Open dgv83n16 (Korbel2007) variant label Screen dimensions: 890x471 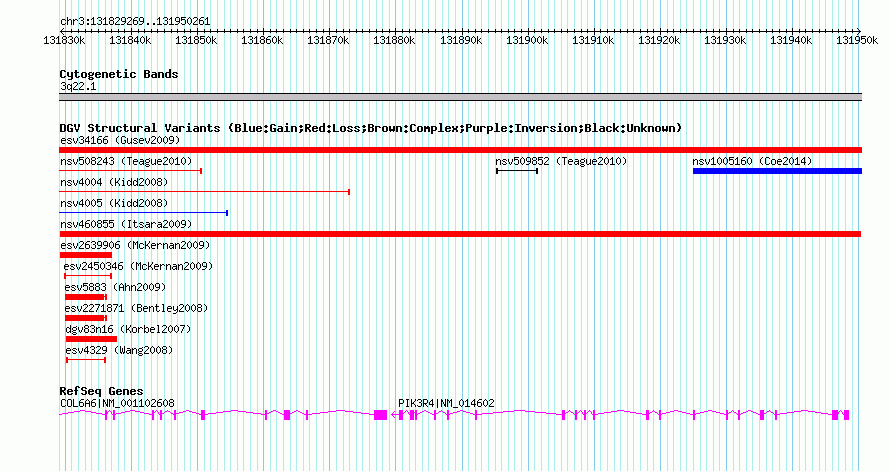(x=128, y=329)
